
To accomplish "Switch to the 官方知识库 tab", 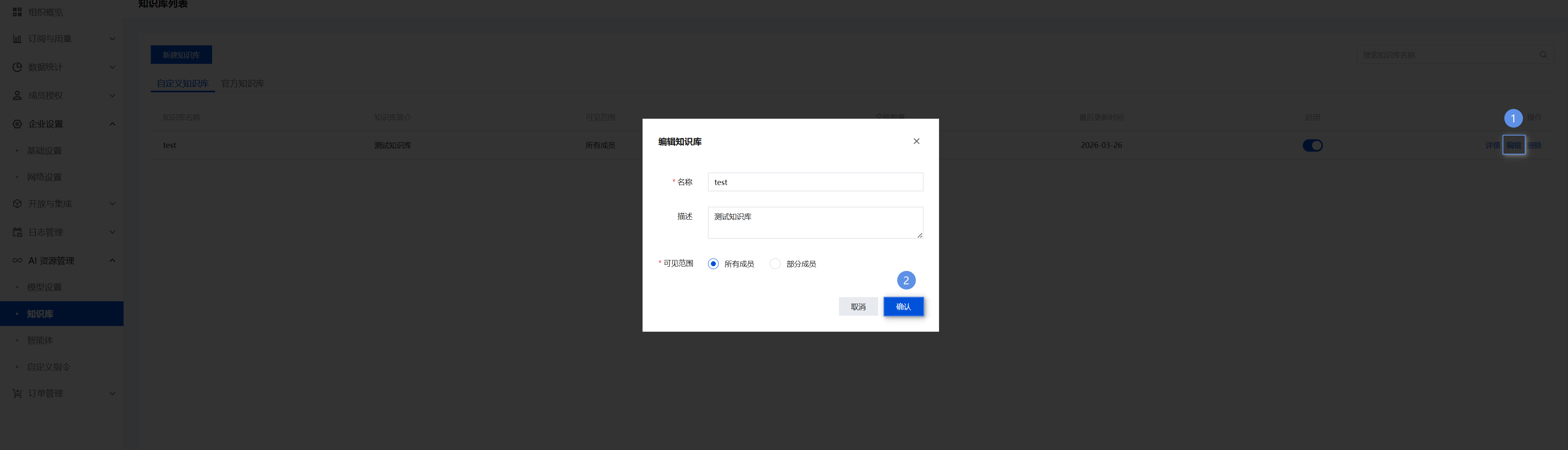I will click(x=242, y=83).
